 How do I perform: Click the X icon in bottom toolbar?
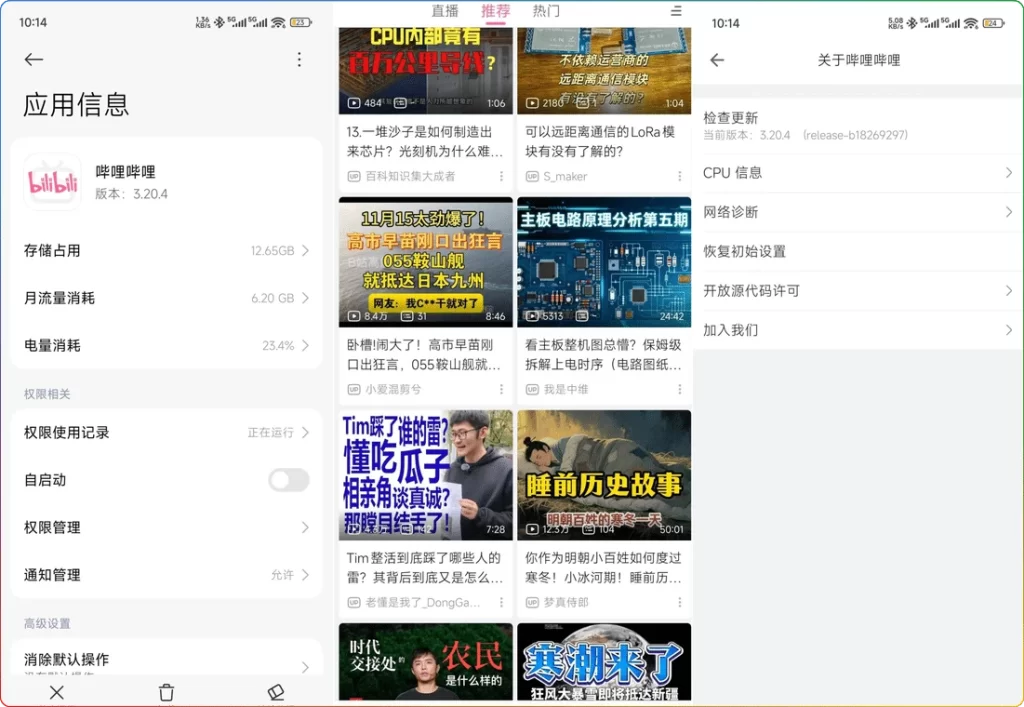click(56, 692)
